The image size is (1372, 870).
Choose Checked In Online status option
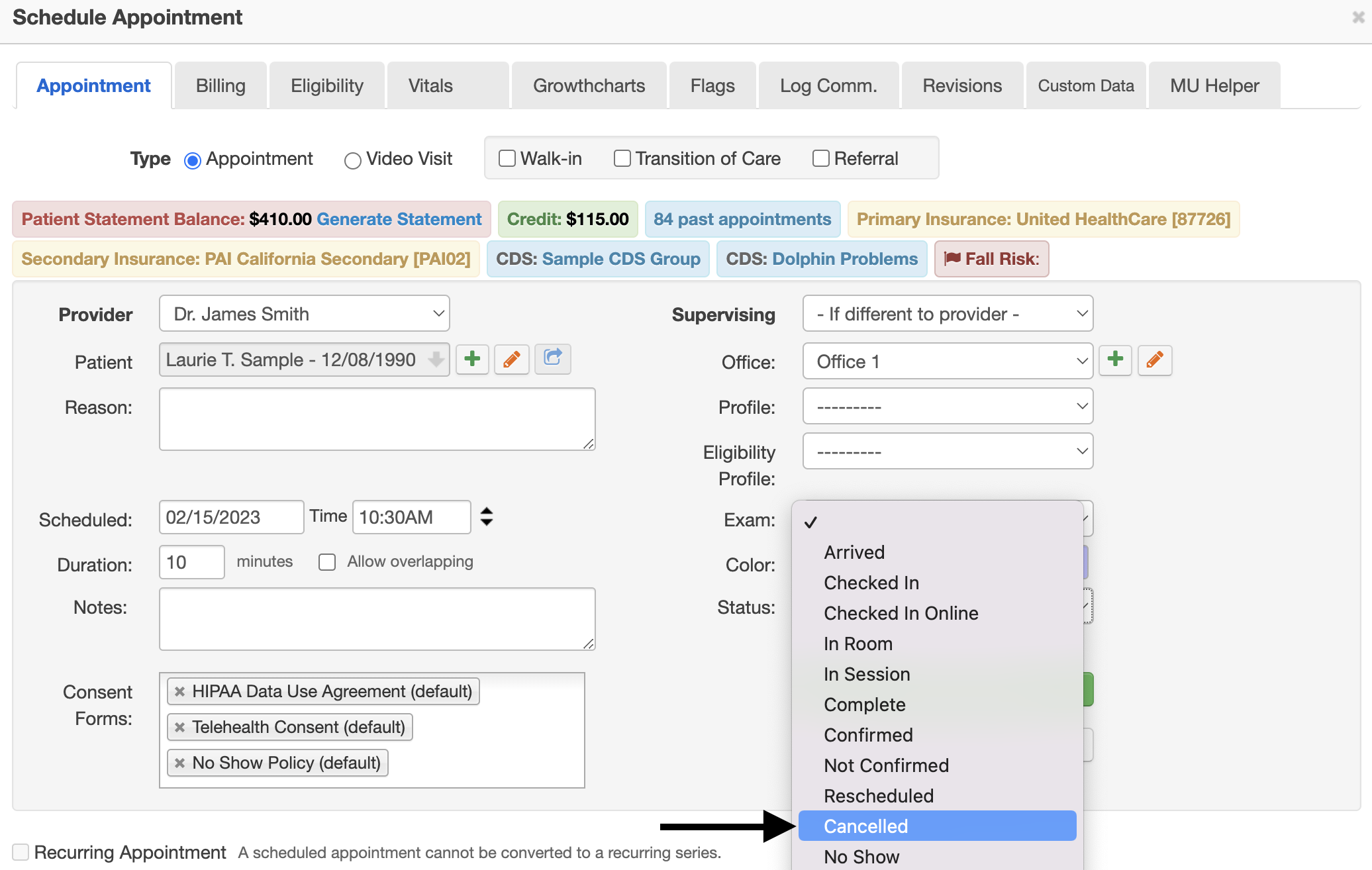tap(938, 613)
